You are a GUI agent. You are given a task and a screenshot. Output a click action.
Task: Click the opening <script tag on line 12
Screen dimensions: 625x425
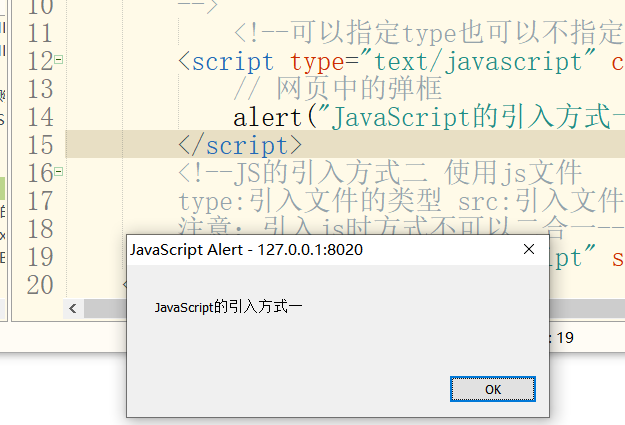226,62
